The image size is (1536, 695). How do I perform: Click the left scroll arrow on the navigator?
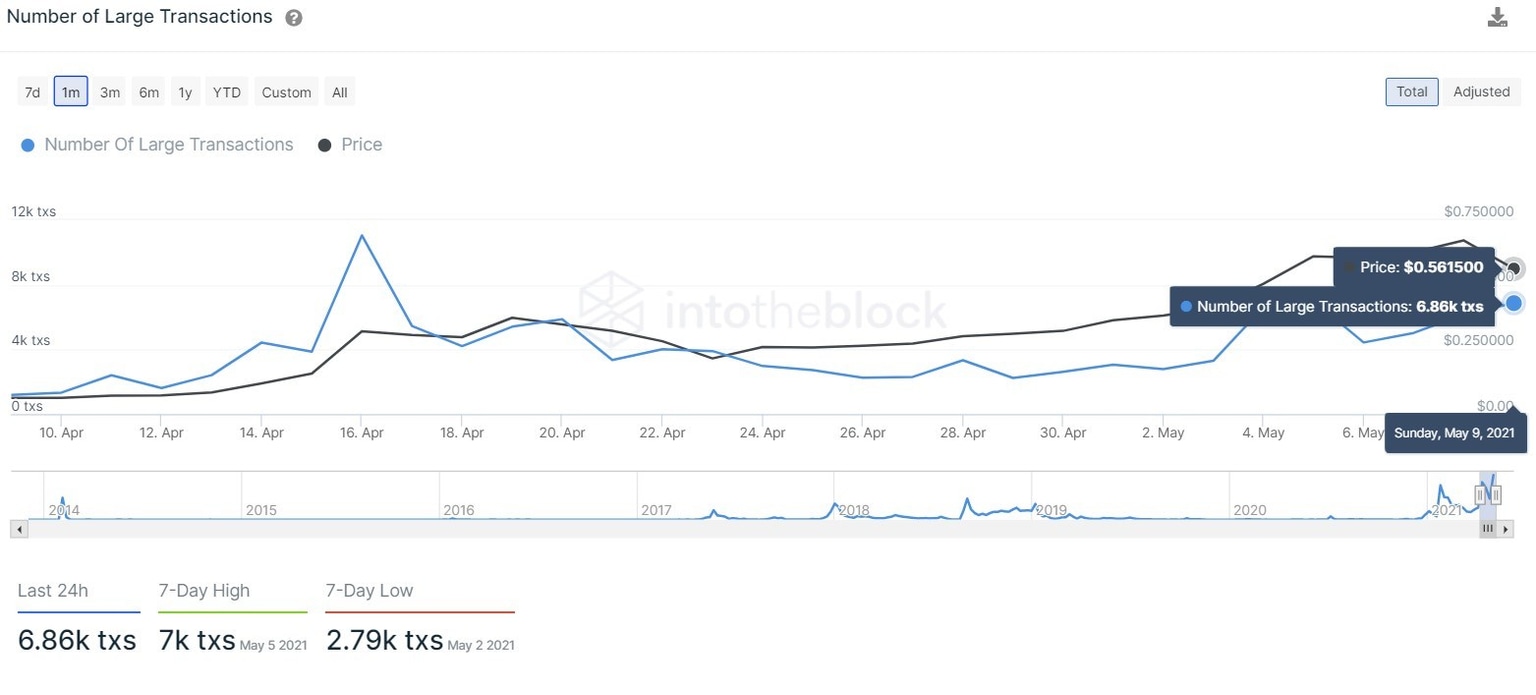pyautogui.click(x=18, y=528)
